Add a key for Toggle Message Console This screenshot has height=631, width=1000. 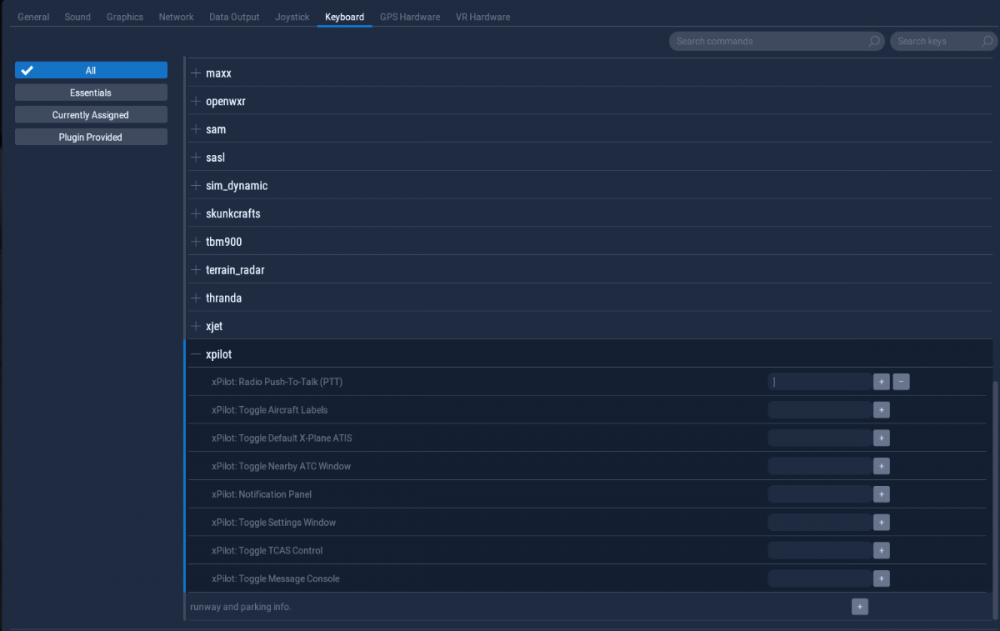[881, 578]
